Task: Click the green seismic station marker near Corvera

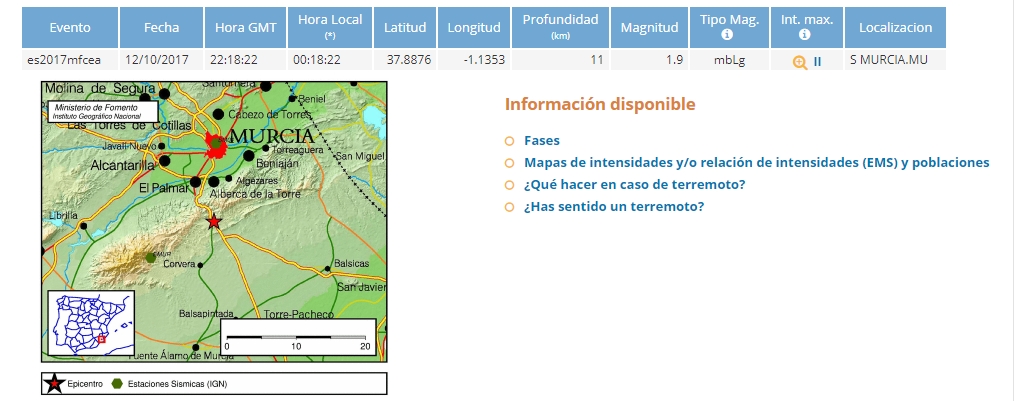Action: (x=151, y=257)
